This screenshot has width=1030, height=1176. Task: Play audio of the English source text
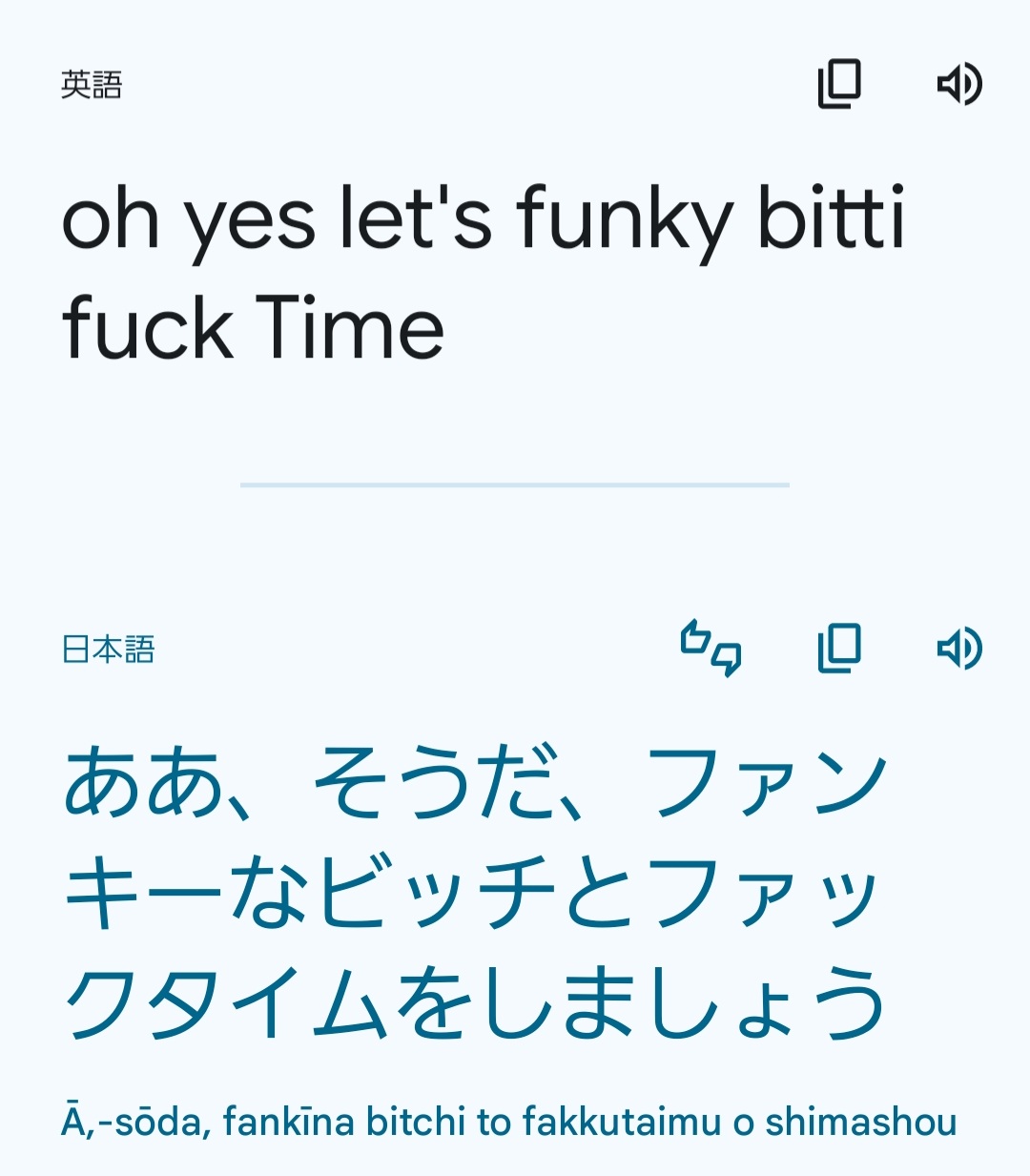click(958, 84)
